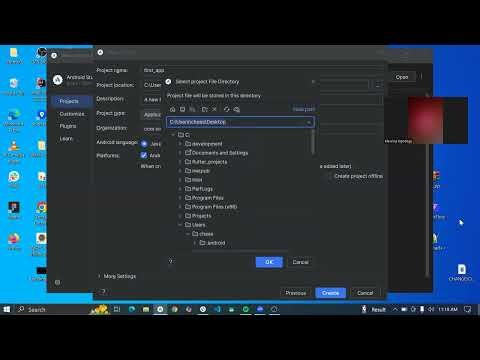Open the path history dropdown arrow
Screen dimensions: 480x360
pos(309,122)
